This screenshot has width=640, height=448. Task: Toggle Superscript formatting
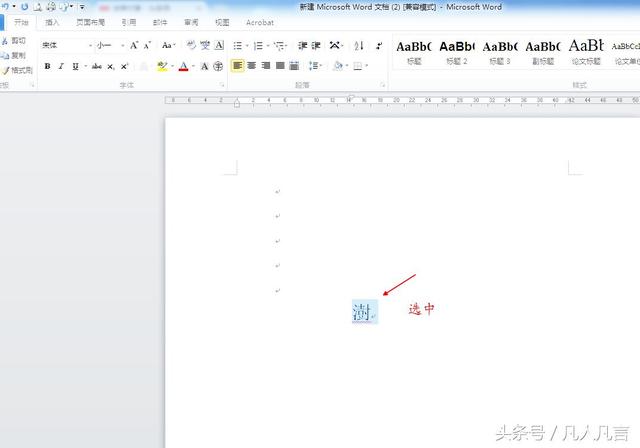click(124, 66)
